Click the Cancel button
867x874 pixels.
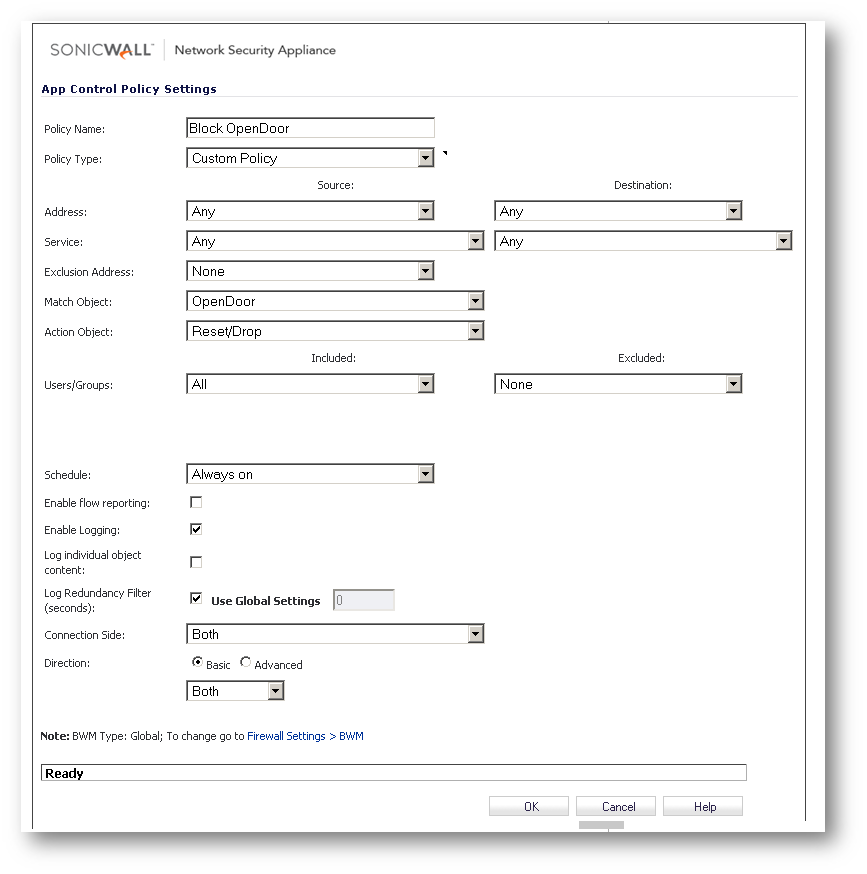point(616,806)
